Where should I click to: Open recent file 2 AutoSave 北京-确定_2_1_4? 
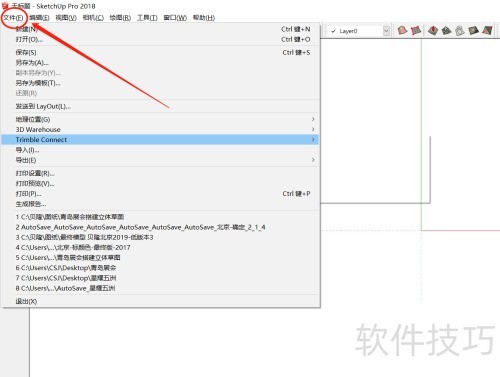tap(161, 227)
